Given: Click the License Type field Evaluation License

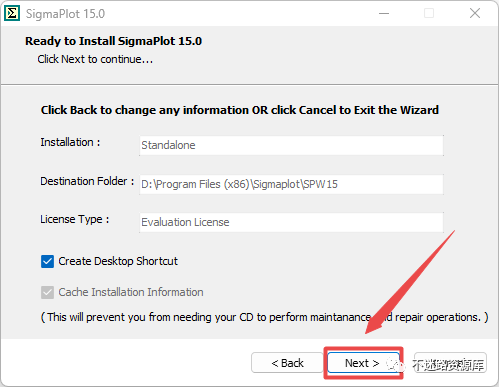Looking at the screenshot, I should point(291,222).
